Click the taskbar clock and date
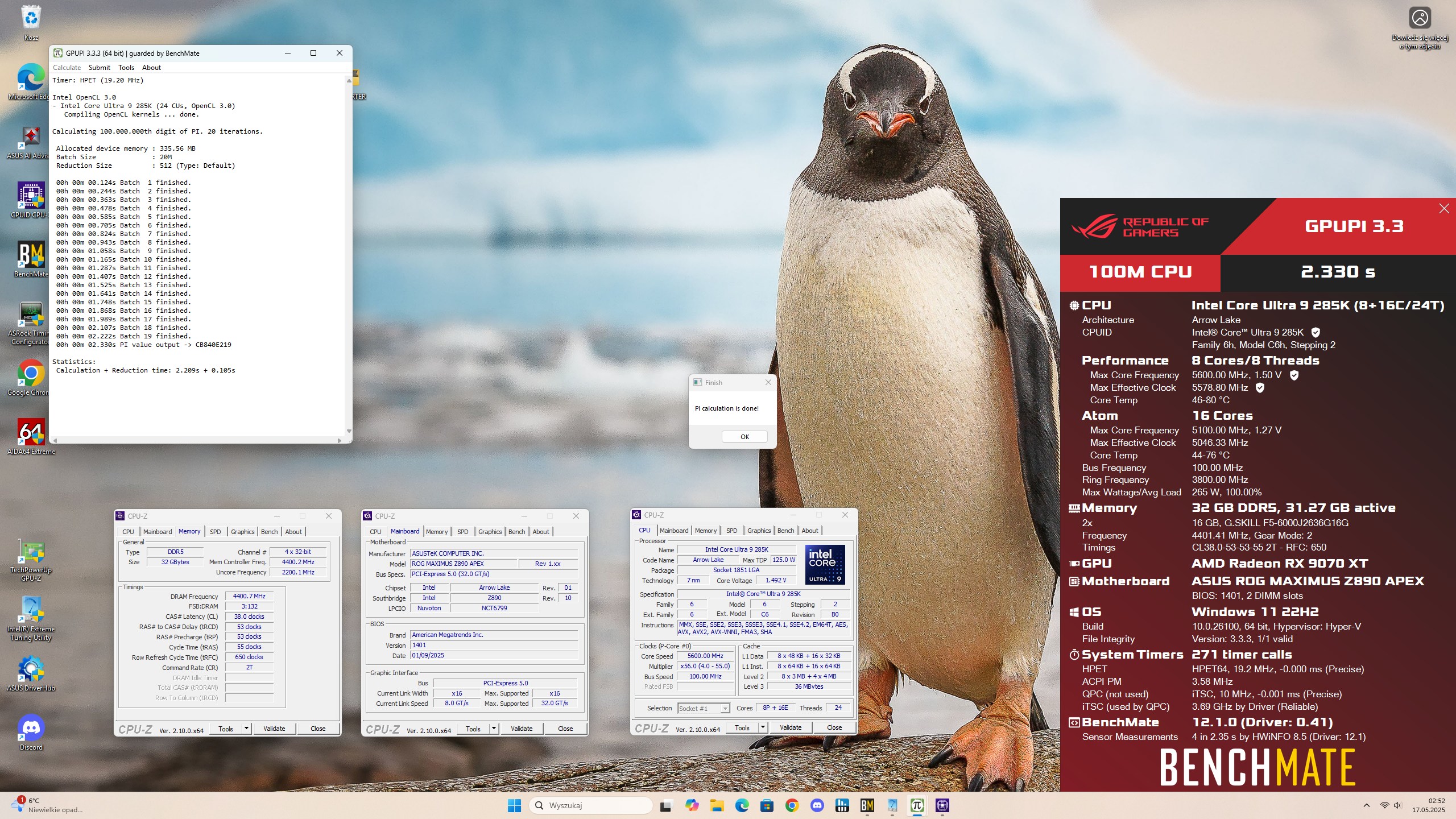 coord(1428,805)
